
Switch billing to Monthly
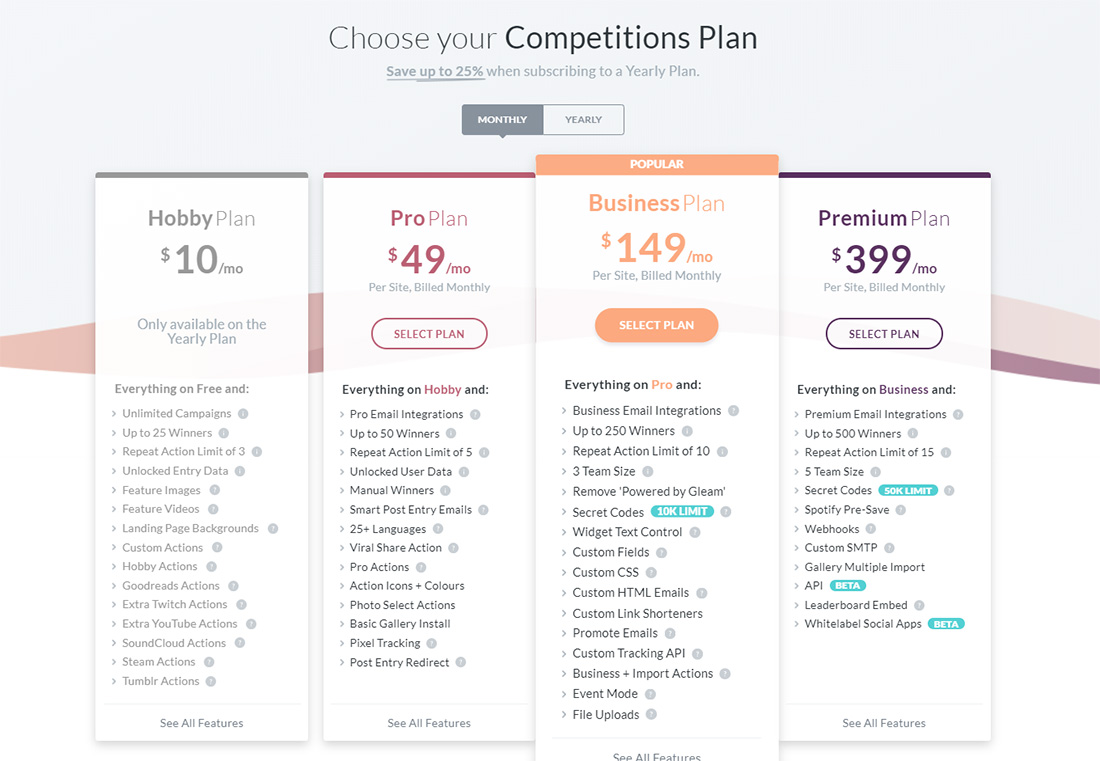tap(502, 120)
